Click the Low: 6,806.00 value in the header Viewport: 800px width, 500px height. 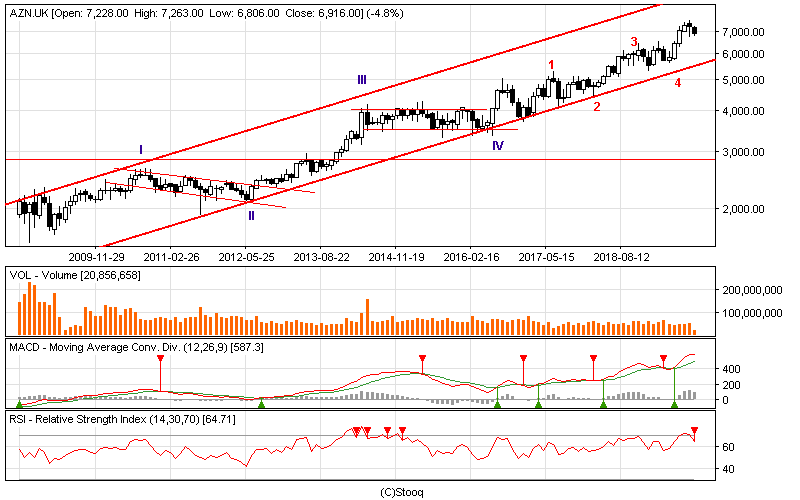click(244, 13)
